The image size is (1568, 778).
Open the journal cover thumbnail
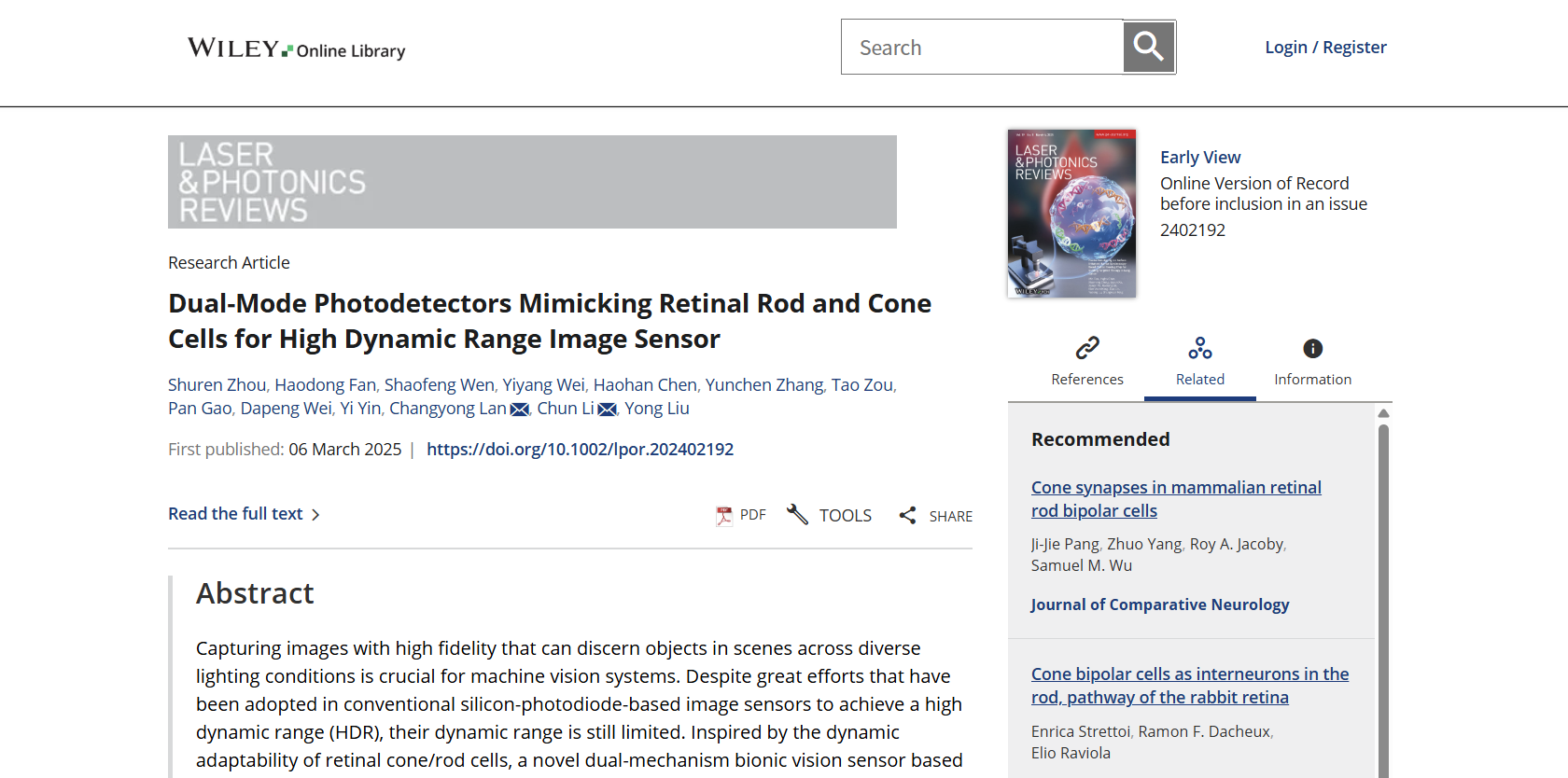point(1071,214)
